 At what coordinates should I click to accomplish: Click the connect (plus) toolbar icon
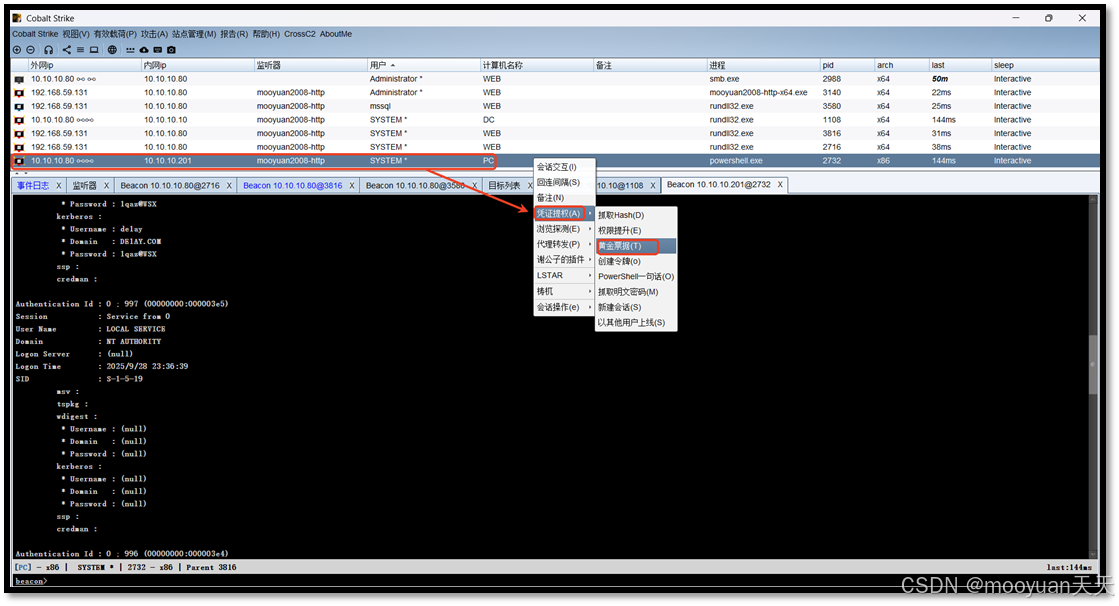(17, 50)
